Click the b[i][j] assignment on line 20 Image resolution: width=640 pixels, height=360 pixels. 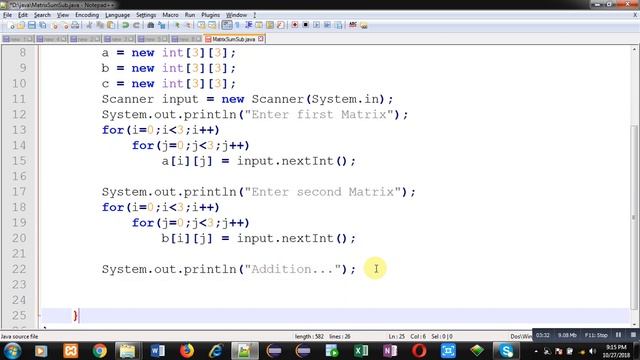[258, 238]
